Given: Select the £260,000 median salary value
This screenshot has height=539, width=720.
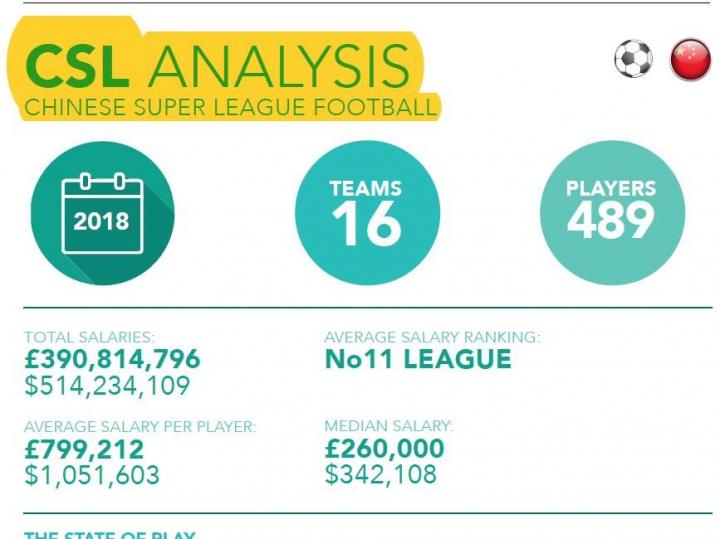Looking at the screenshot, I should pos(385,449).
